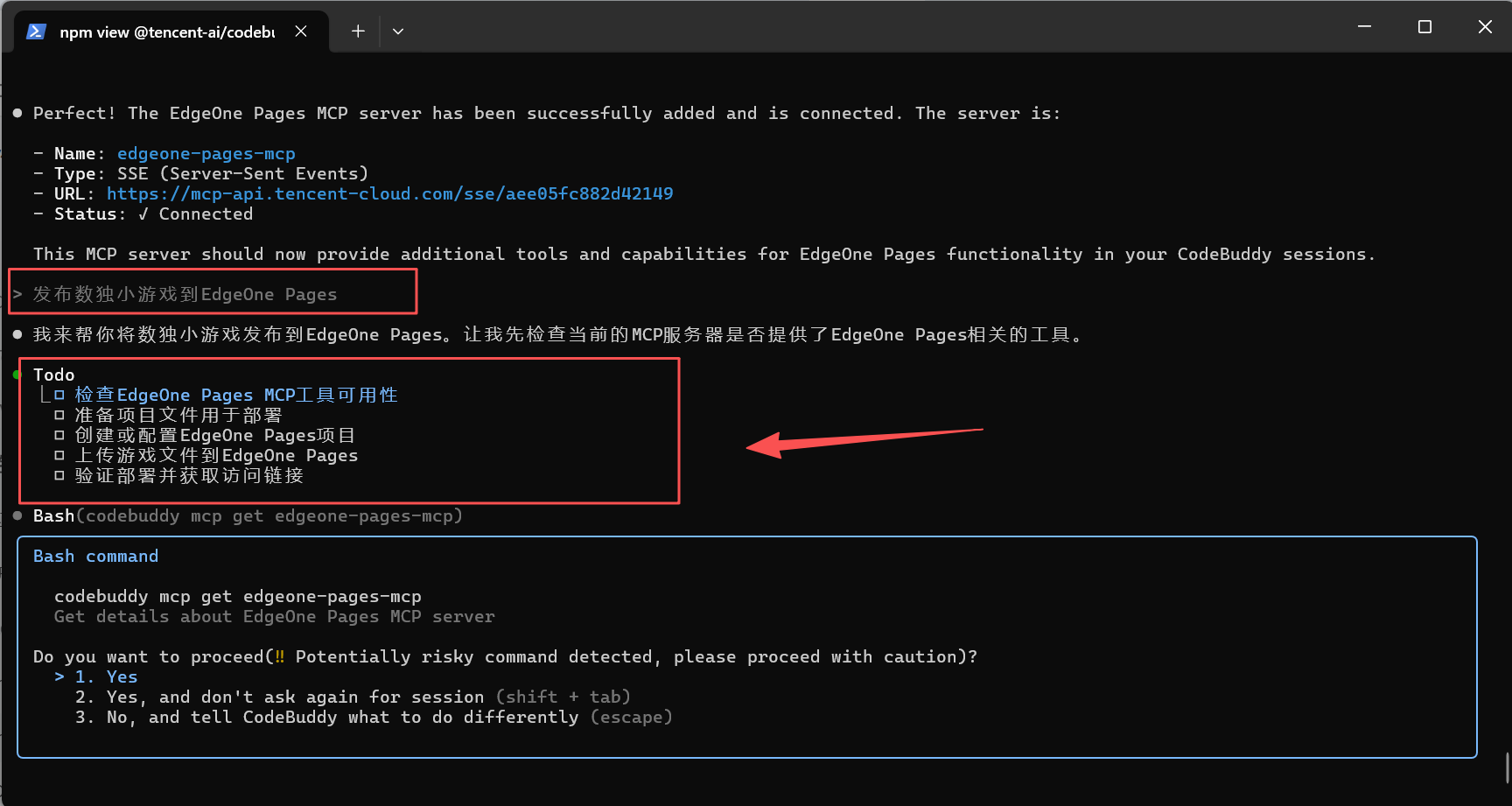Screen dimensions: 1512x806
Task: Check the 创建或配置EdgeOne Pages项目 todo checkbox
Action: click(59, 436)
